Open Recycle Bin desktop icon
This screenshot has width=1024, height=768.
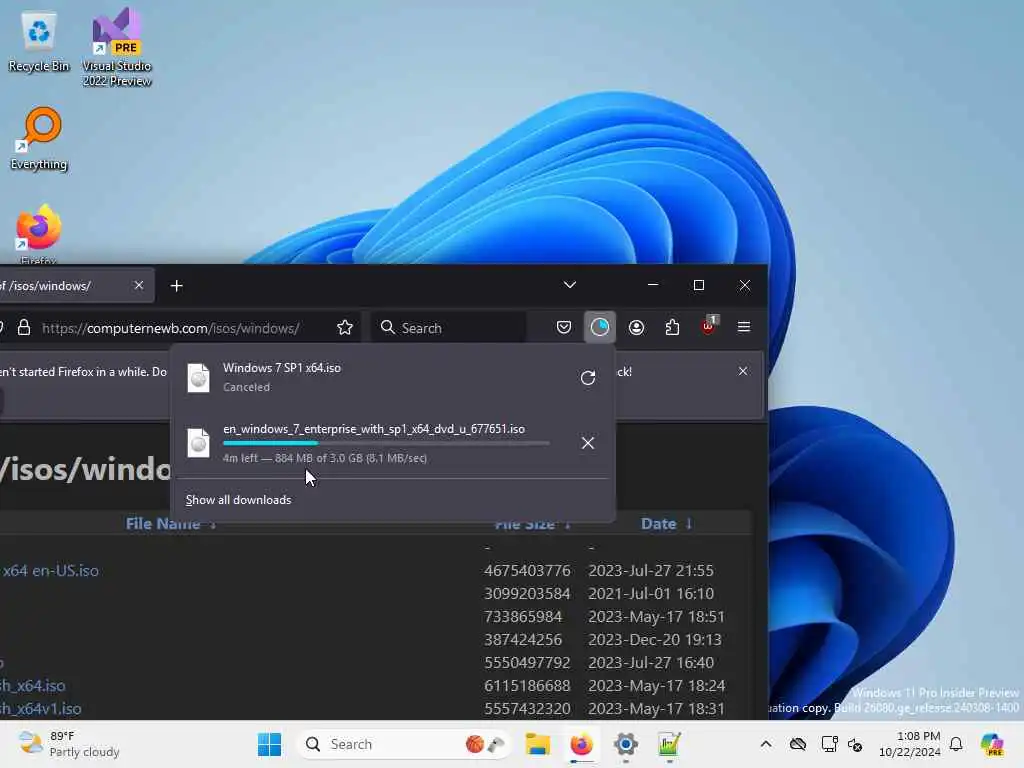pyautogui.click(x=39, y=42)
